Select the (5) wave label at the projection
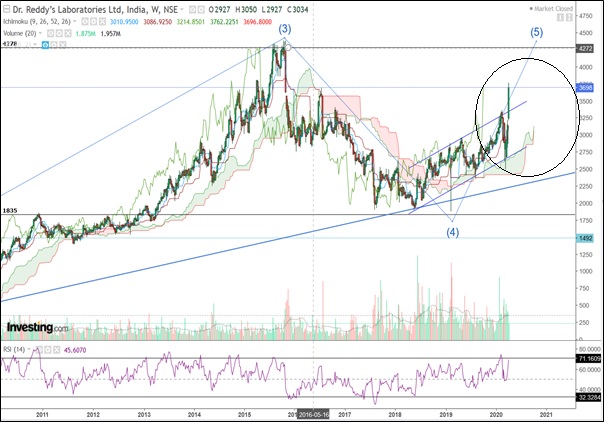 pyautogui.click(x=537, y=32)
